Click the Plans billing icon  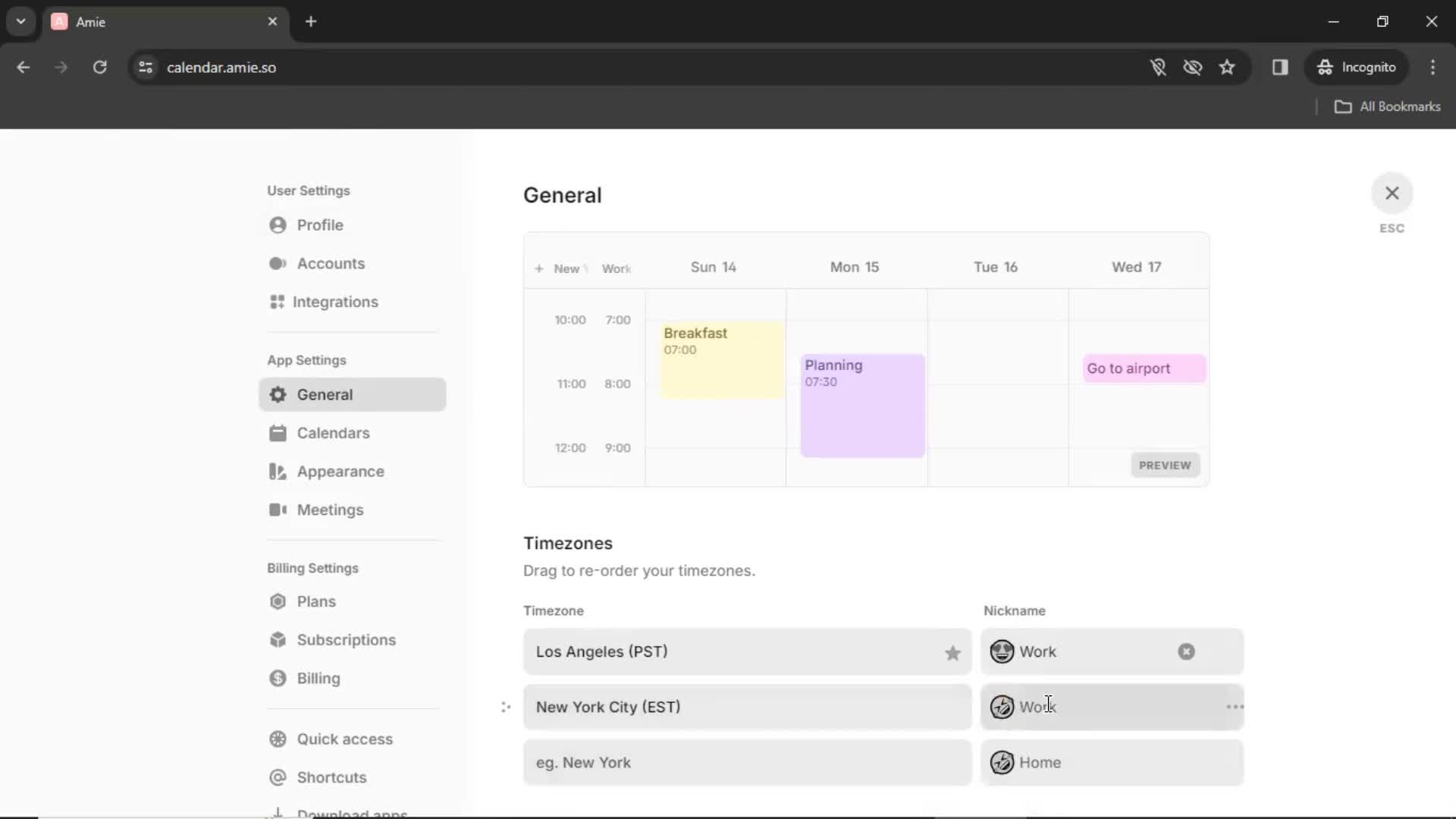tap(278, 601)
